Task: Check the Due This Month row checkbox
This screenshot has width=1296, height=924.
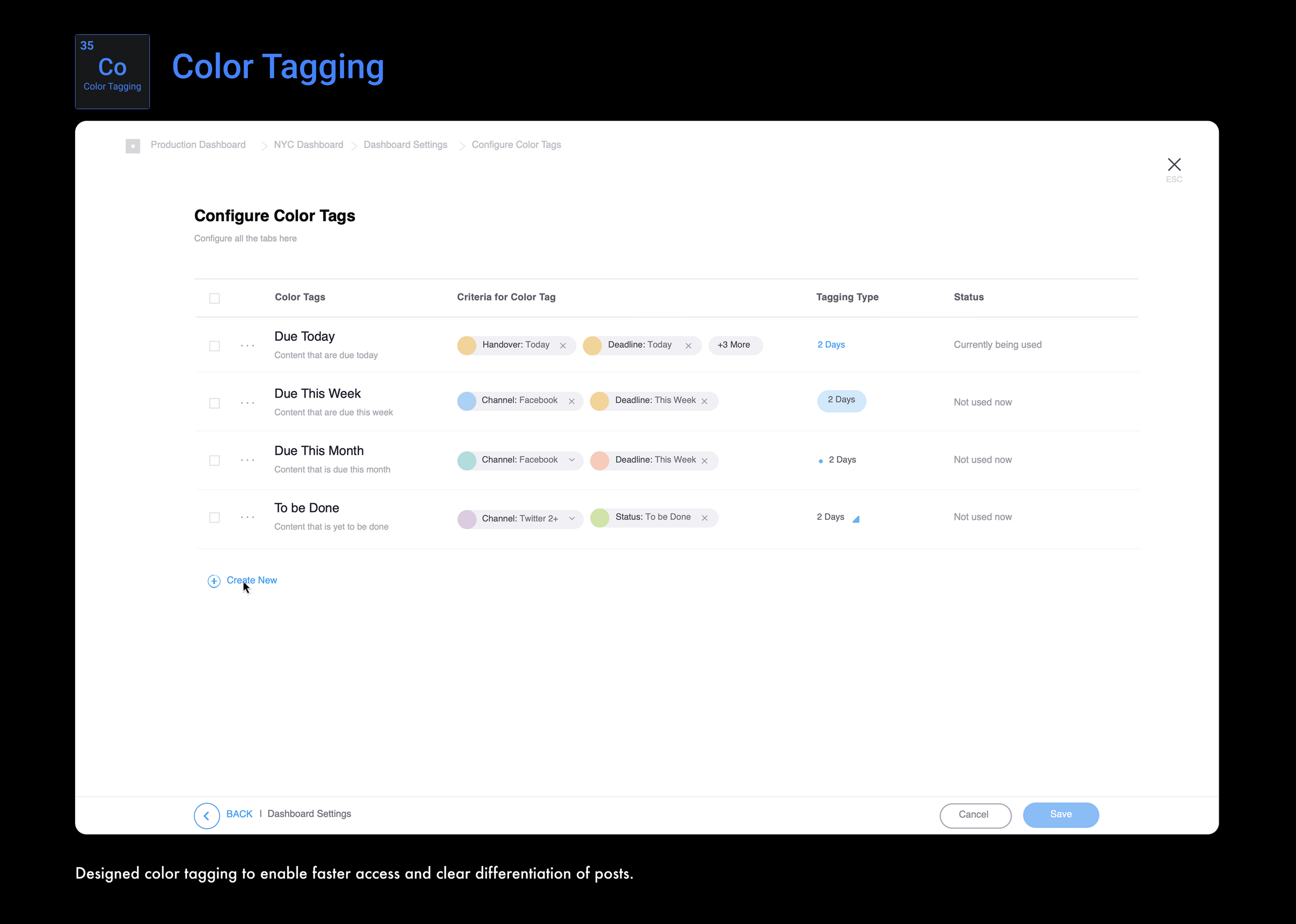Action: point(215,460)
